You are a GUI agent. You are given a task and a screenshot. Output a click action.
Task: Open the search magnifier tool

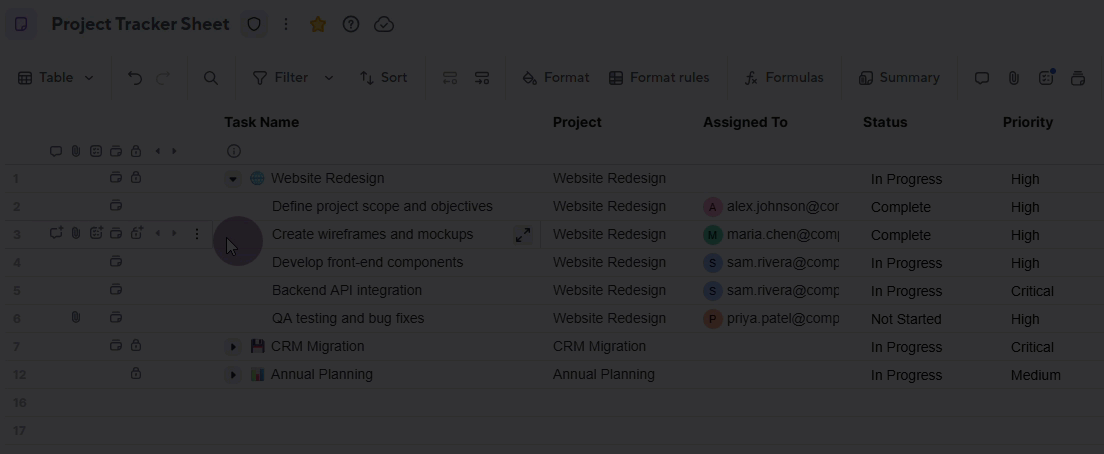[x=211, y=78]
